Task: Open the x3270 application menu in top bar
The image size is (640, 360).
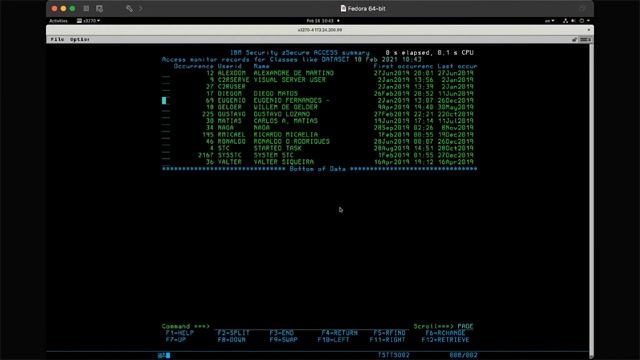Action: point(89,21)
